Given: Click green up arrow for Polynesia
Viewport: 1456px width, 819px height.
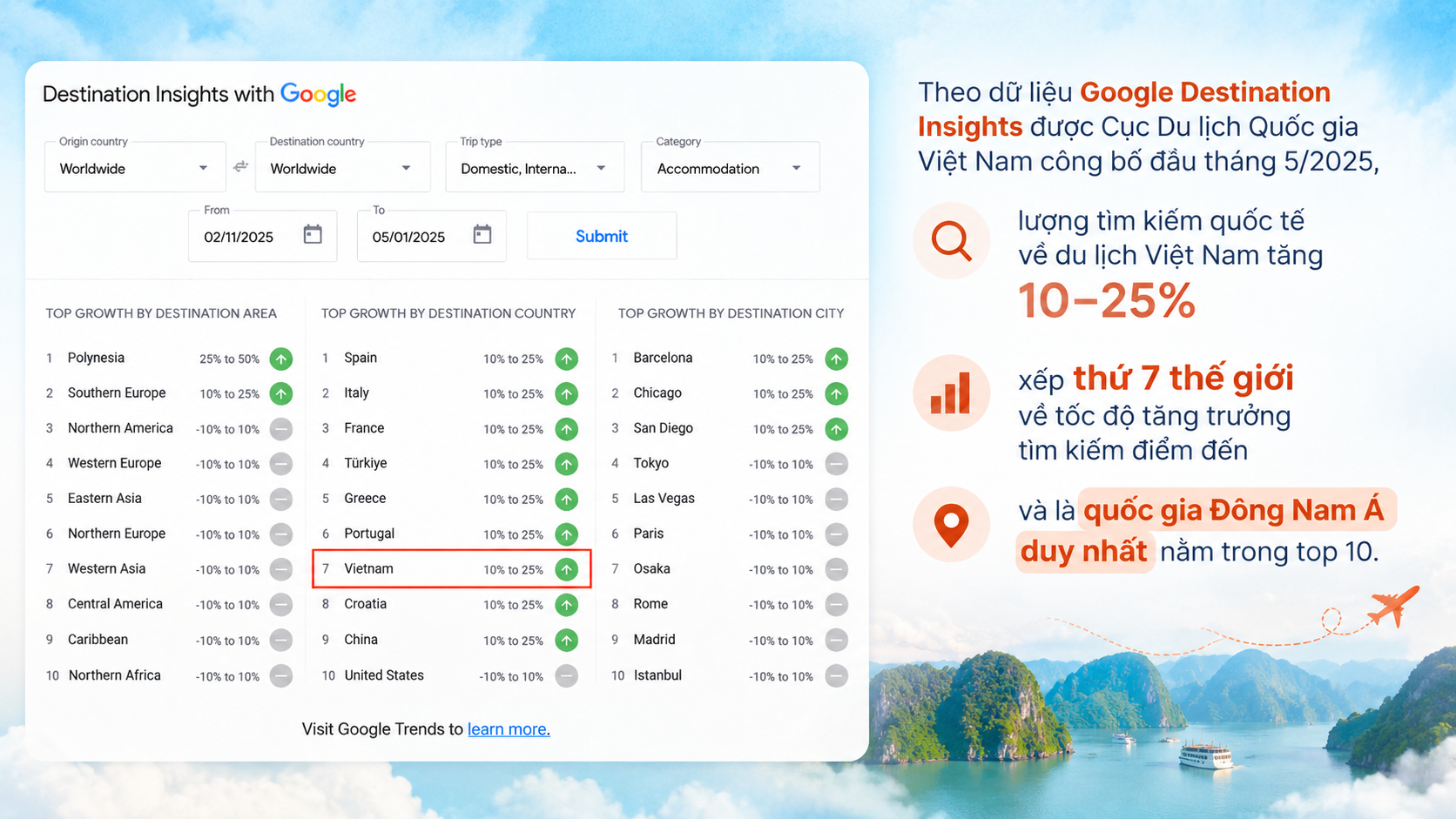Looking at the screenshot, I should 280,359.
